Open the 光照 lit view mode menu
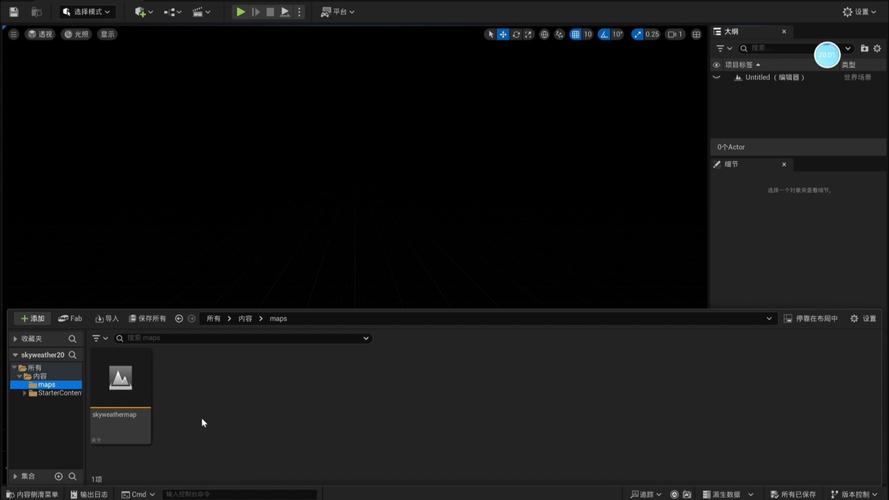This screenshot has width=889, height=500. [76, 34]
